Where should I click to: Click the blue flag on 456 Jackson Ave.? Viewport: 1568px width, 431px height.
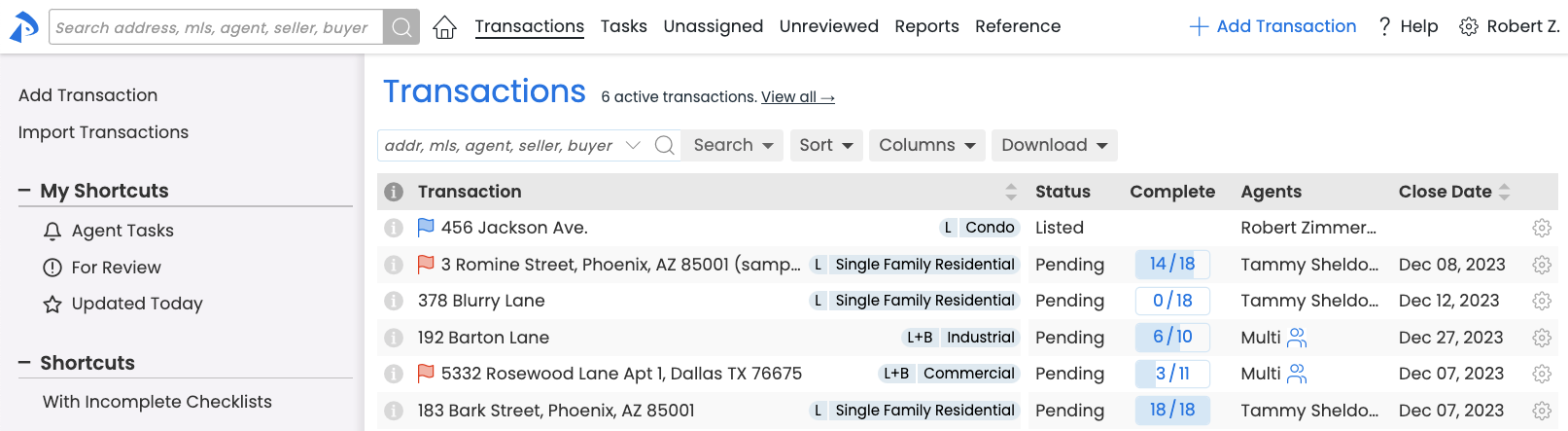click(x=426, y=228)
